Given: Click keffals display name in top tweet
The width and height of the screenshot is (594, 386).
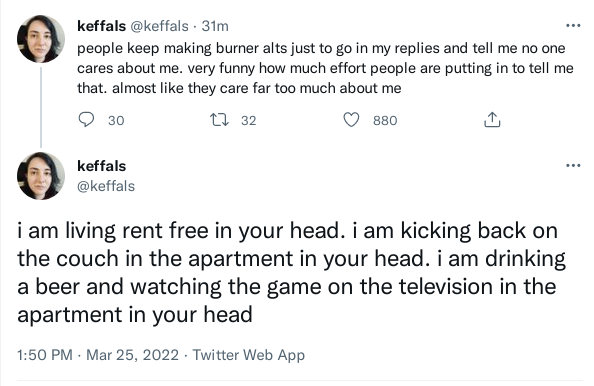Looking at the screenshot, I should click(102, 26).
